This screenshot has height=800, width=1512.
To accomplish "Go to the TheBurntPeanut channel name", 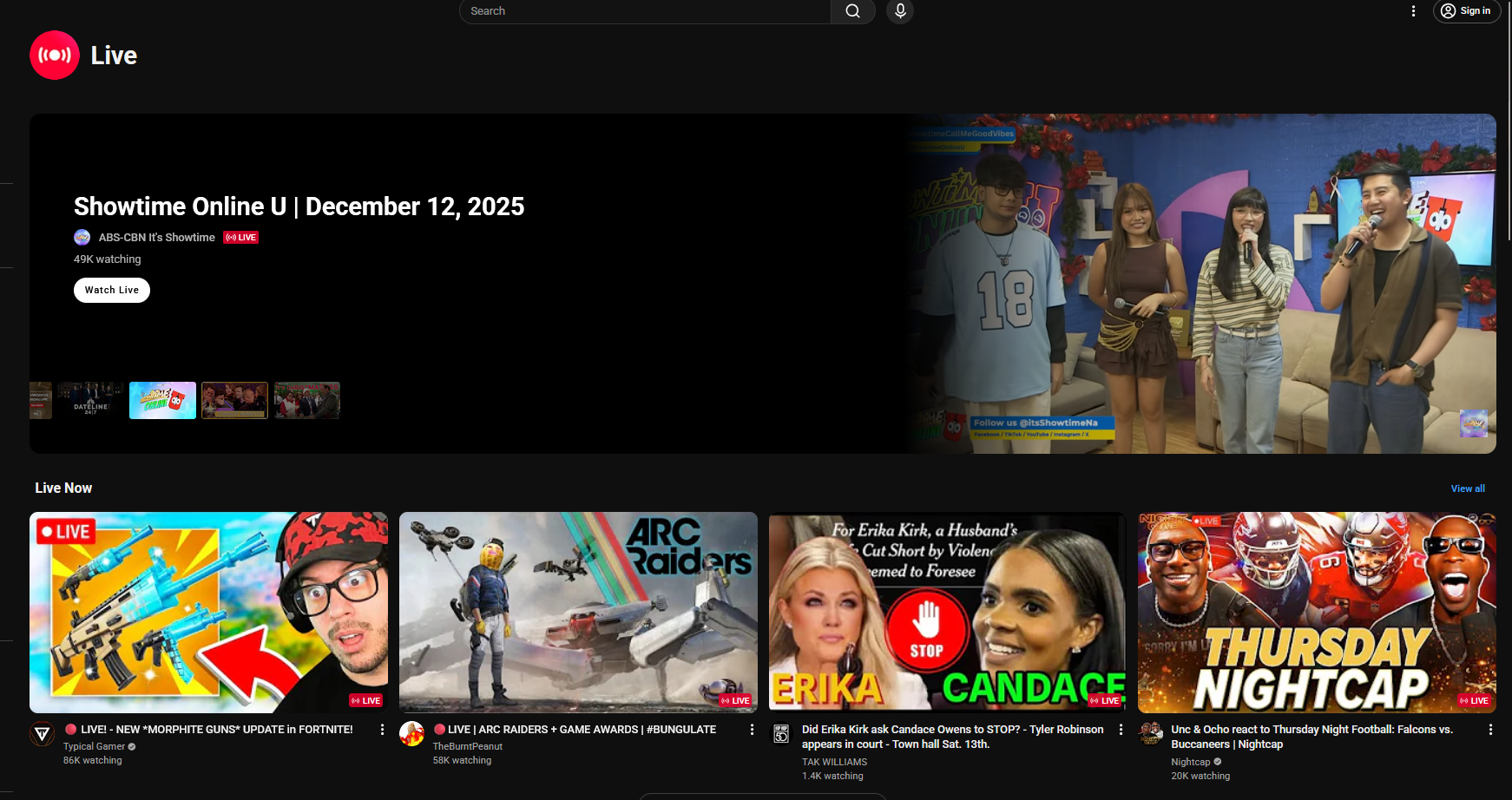I will 468,746.
